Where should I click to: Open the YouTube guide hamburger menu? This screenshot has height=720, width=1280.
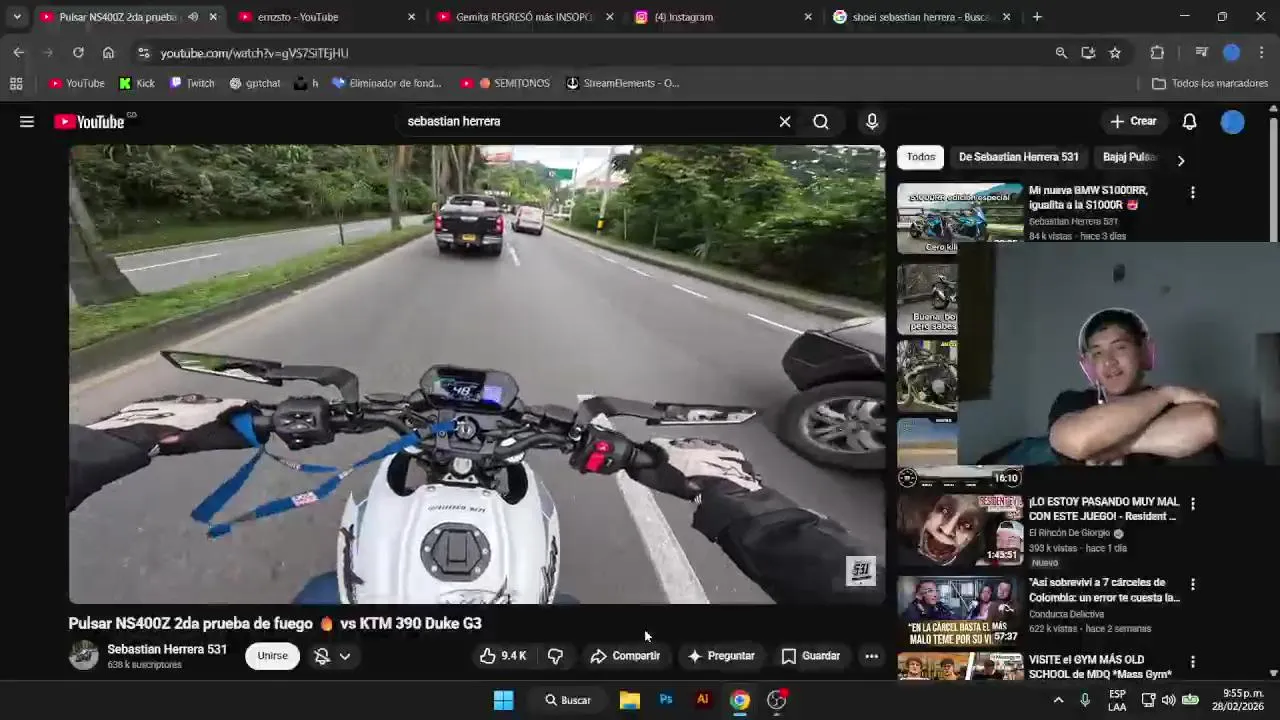point(27,122)
